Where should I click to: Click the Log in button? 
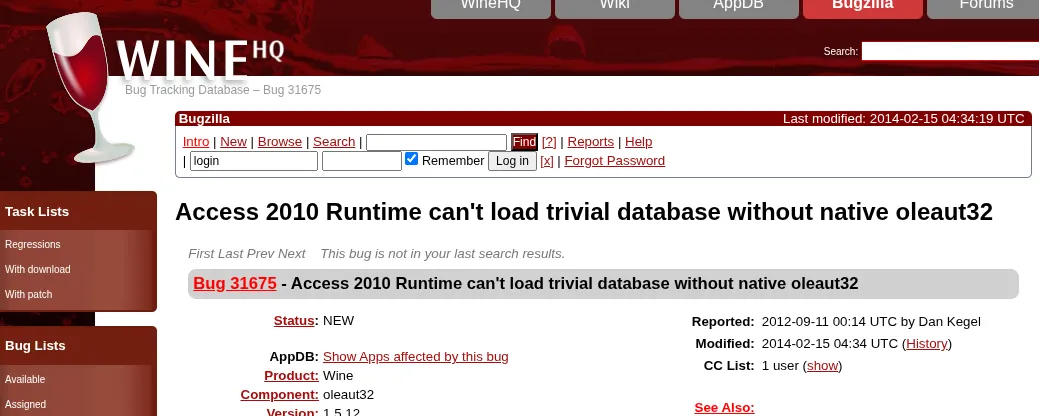(512, 161)
